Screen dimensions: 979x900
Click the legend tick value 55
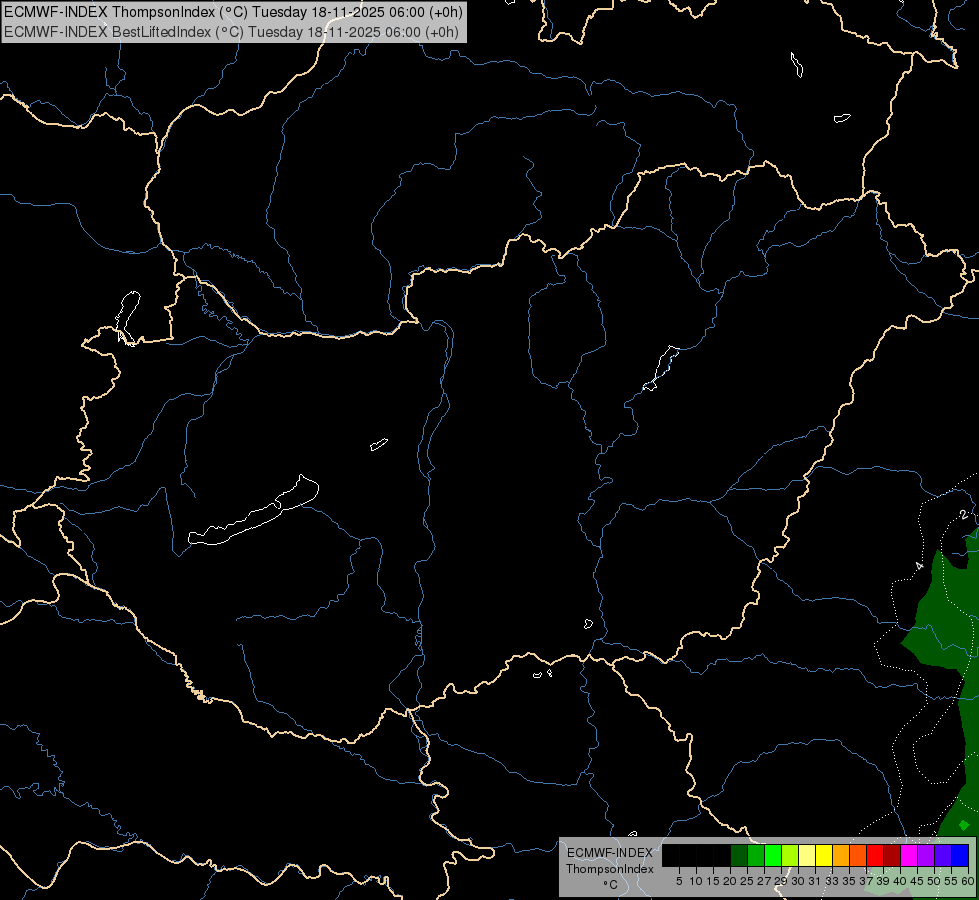tap(951, 881)
